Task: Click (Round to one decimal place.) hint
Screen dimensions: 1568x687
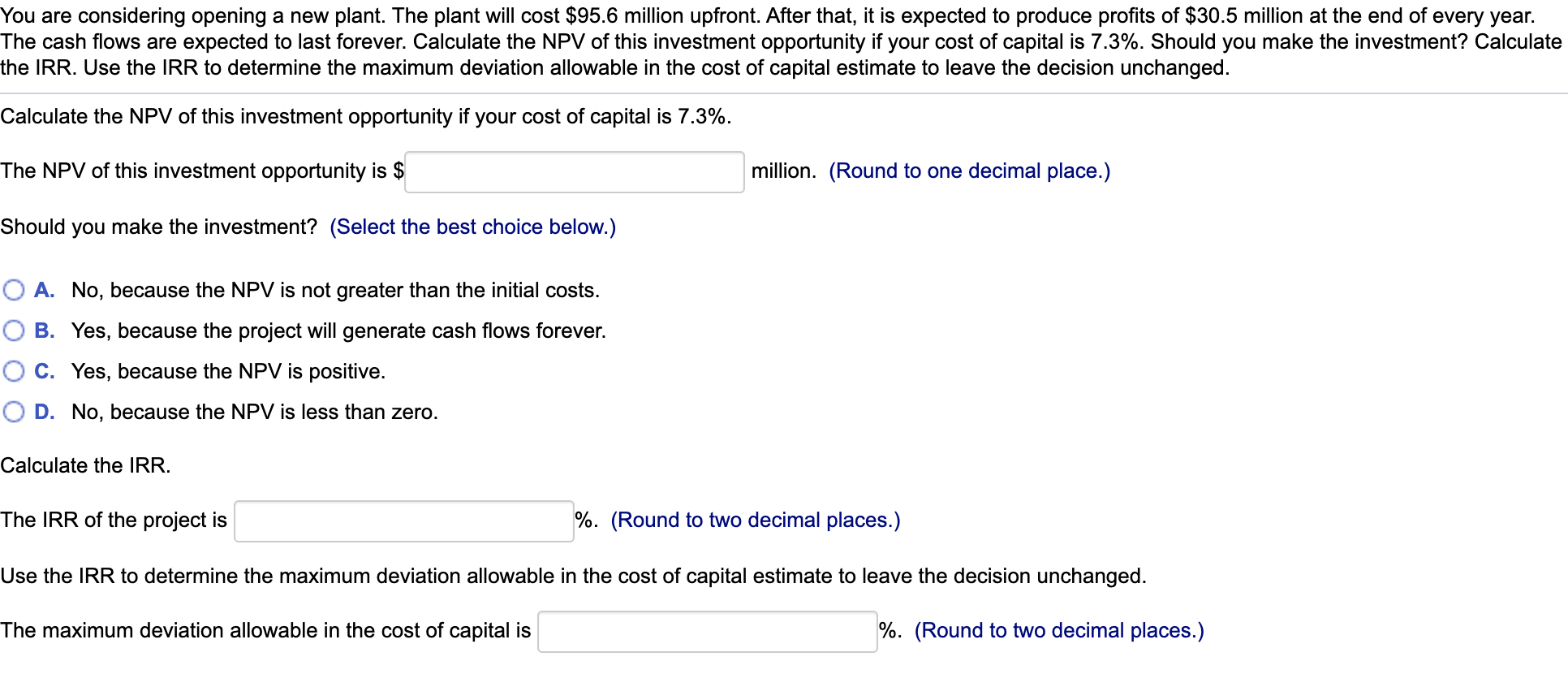Action: coord(968,171)
